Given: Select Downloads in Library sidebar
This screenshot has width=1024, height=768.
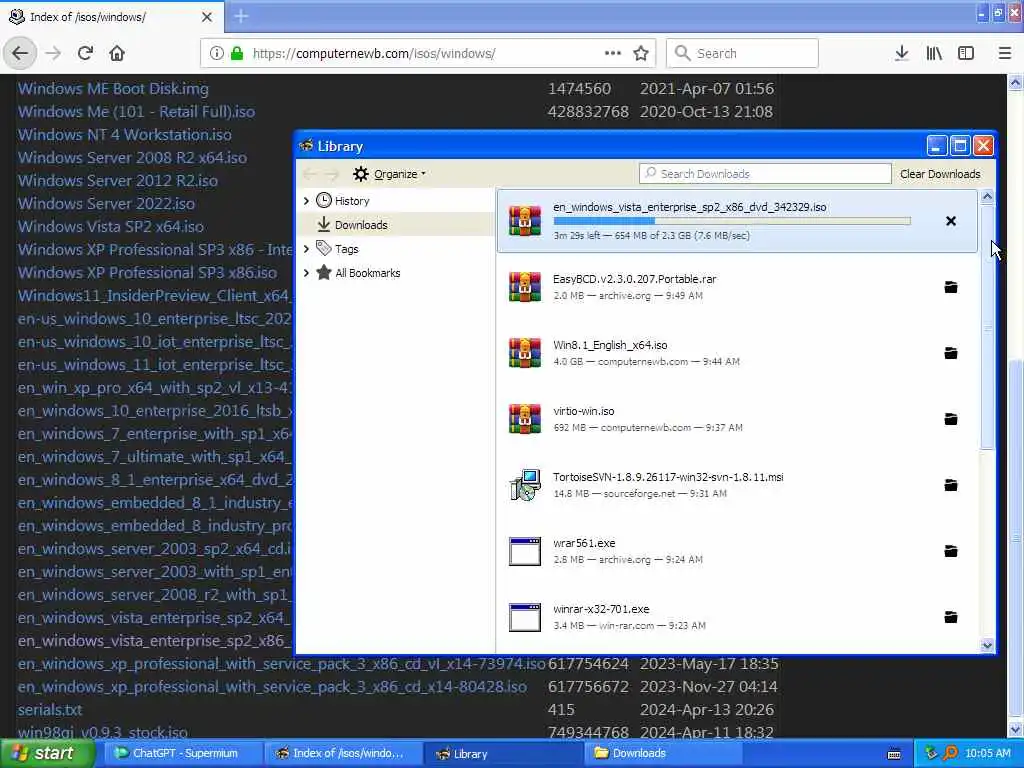Looking at the screenshot, I should click(360, 225).
